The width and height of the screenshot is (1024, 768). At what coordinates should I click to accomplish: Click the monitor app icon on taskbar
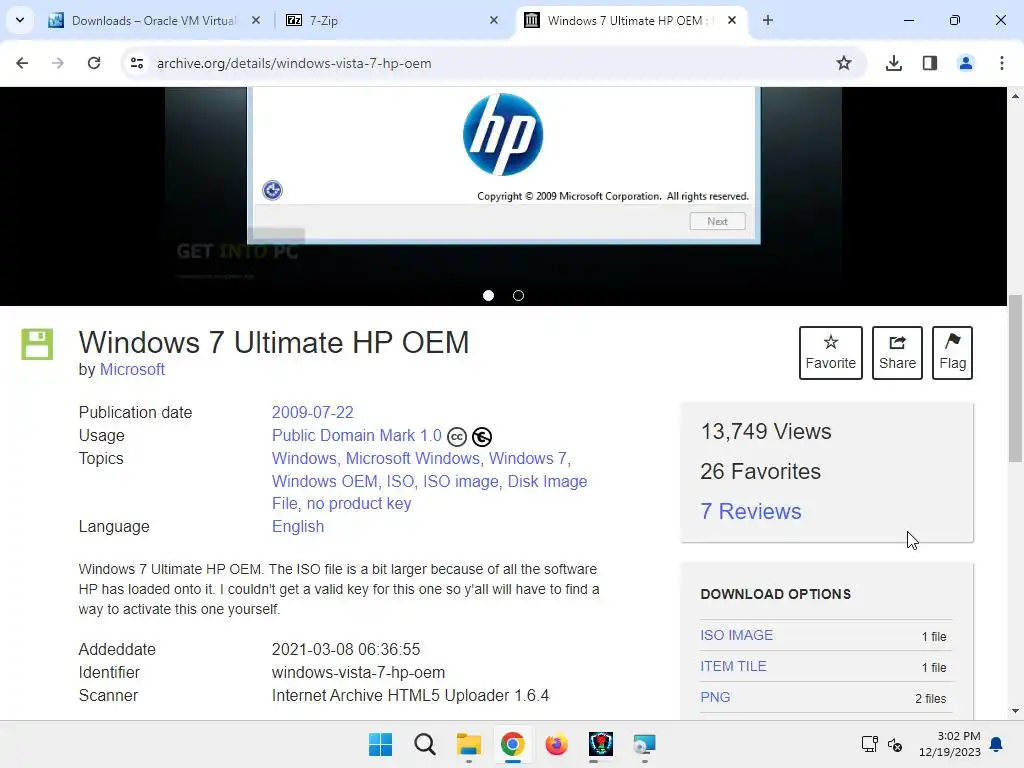tap(645, 744)
